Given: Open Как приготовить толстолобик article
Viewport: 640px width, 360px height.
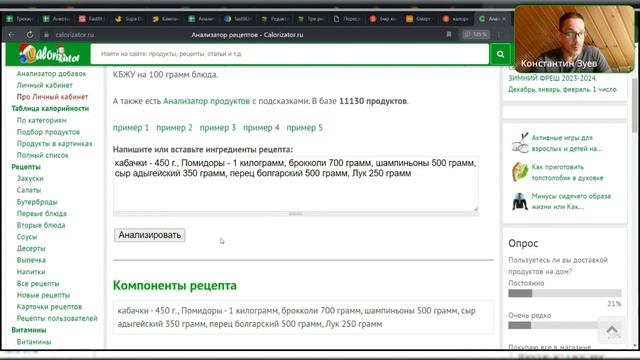Looking at the screenshot, I should 567,173.
